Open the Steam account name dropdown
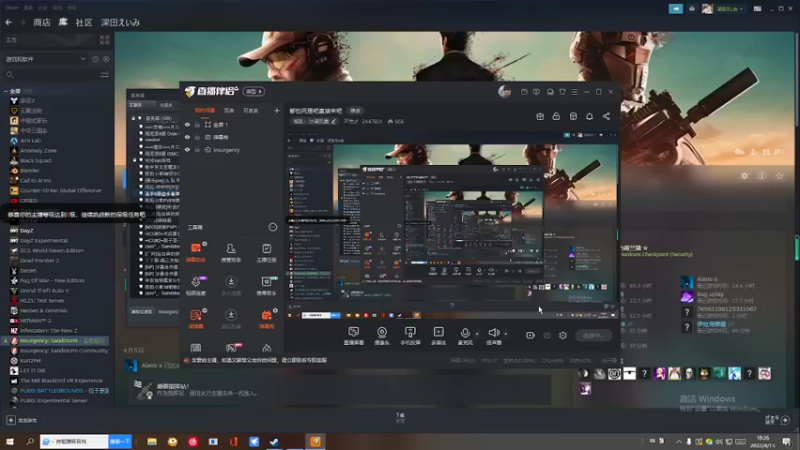 click(x=730, y=9)
